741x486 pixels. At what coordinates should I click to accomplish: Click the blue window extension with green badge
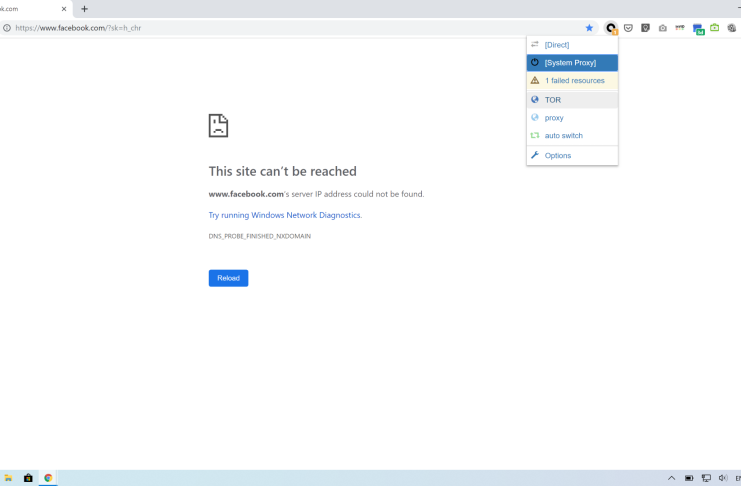(x=698, y=29)
